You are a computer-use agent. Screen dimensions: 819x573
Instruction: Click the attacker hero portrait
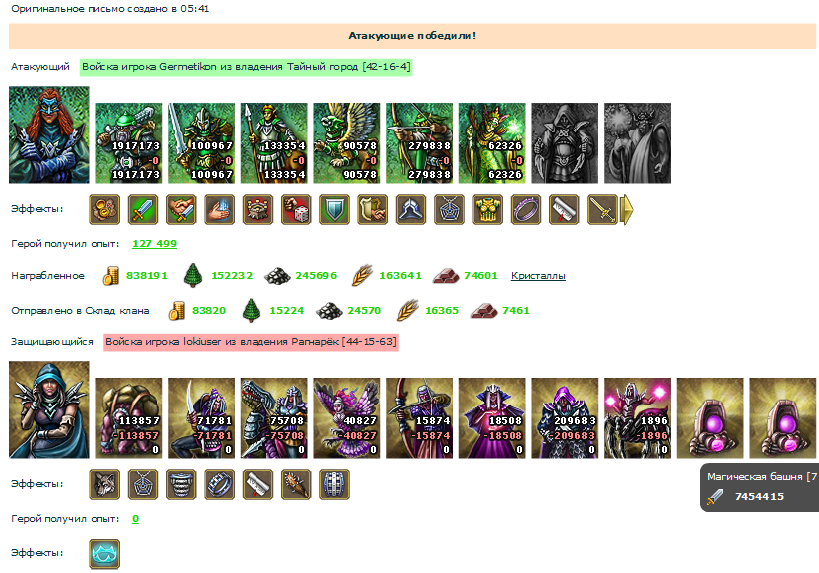click(49, 135)
